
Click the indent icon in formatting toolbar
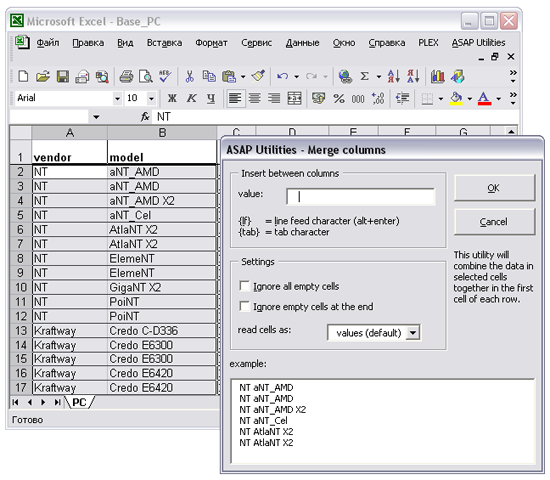402,98
